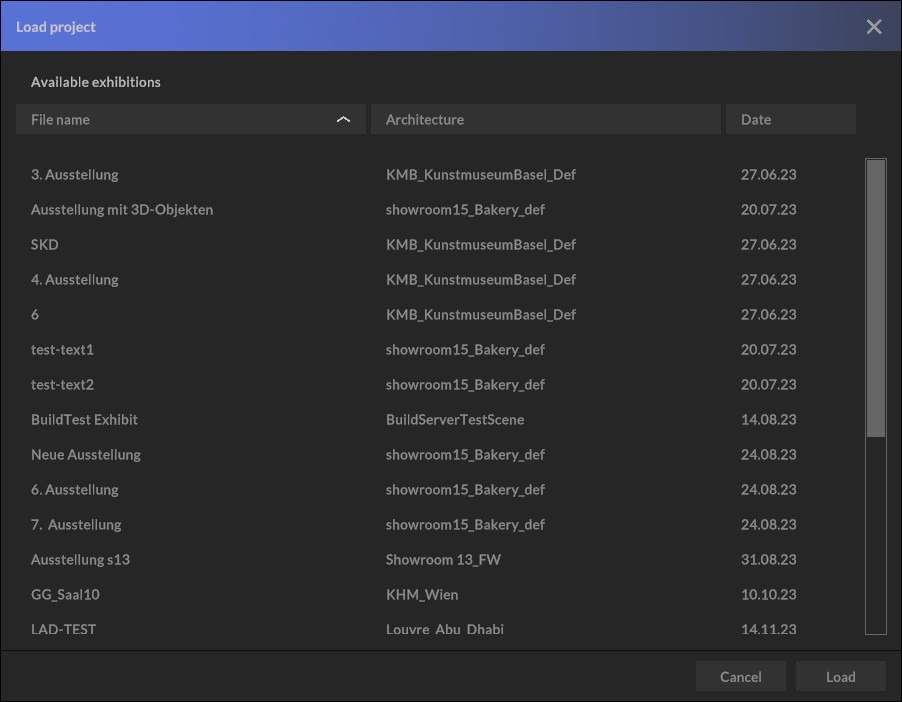Viewport: 902px width, 702px height.
Task: Sort exhibitions by Date column
Action: pyautogui.click(x=790, y=119)
